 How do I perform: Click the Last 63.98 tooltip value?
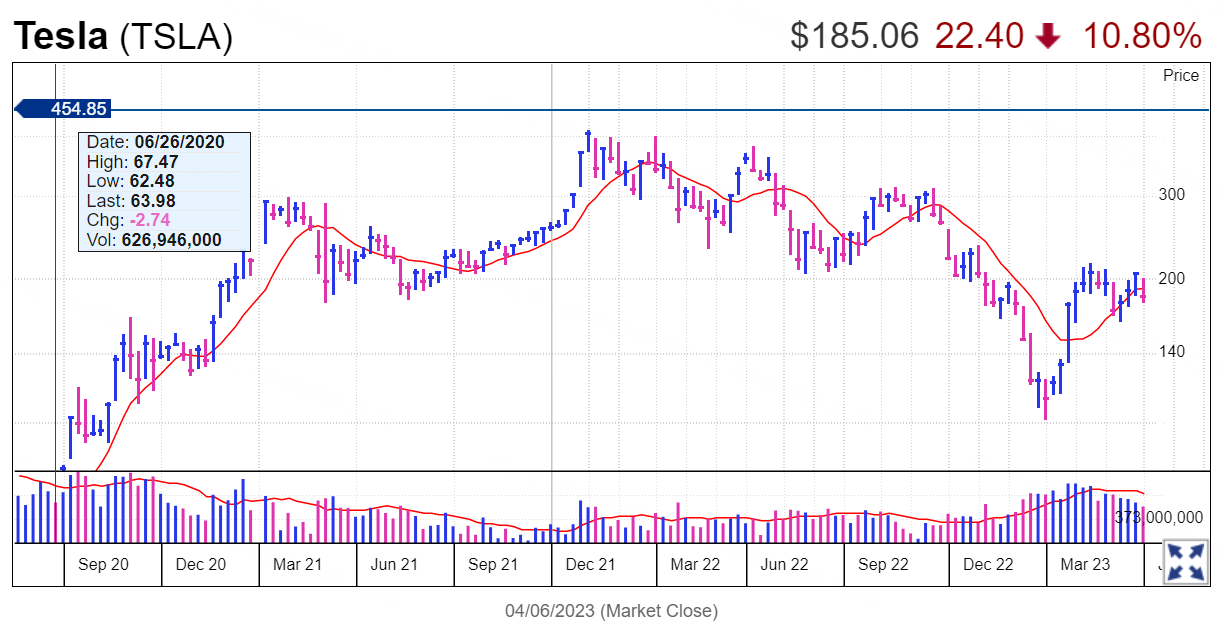click(x=153, y=201)
